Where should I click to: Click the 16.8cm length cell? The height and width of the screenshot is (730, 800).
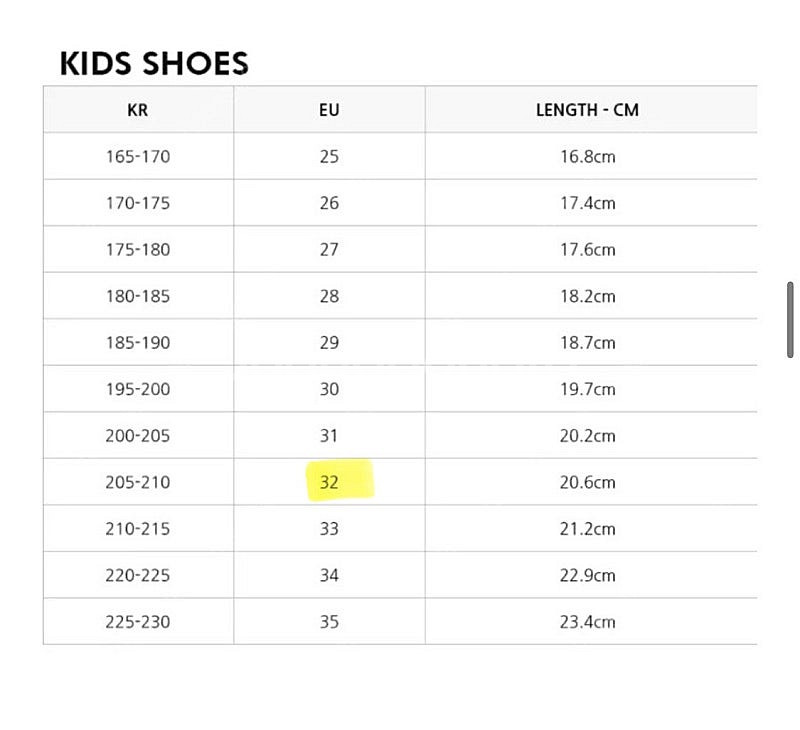coord(587,156)
